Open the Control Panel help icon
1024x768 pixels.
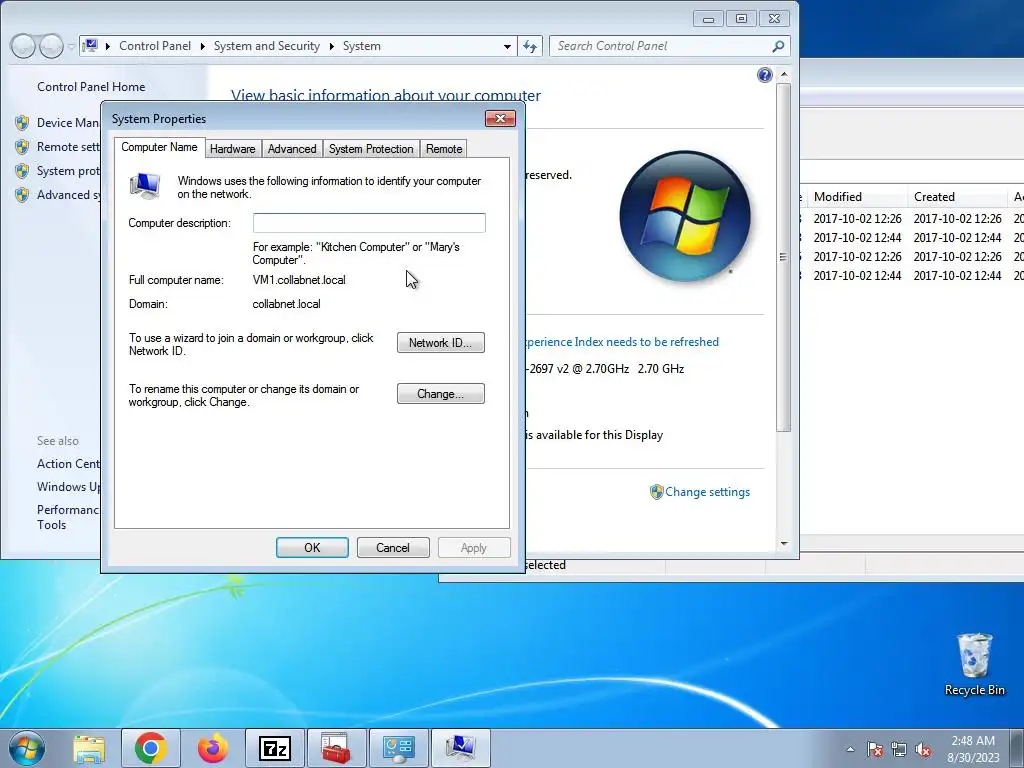point(765,75)
